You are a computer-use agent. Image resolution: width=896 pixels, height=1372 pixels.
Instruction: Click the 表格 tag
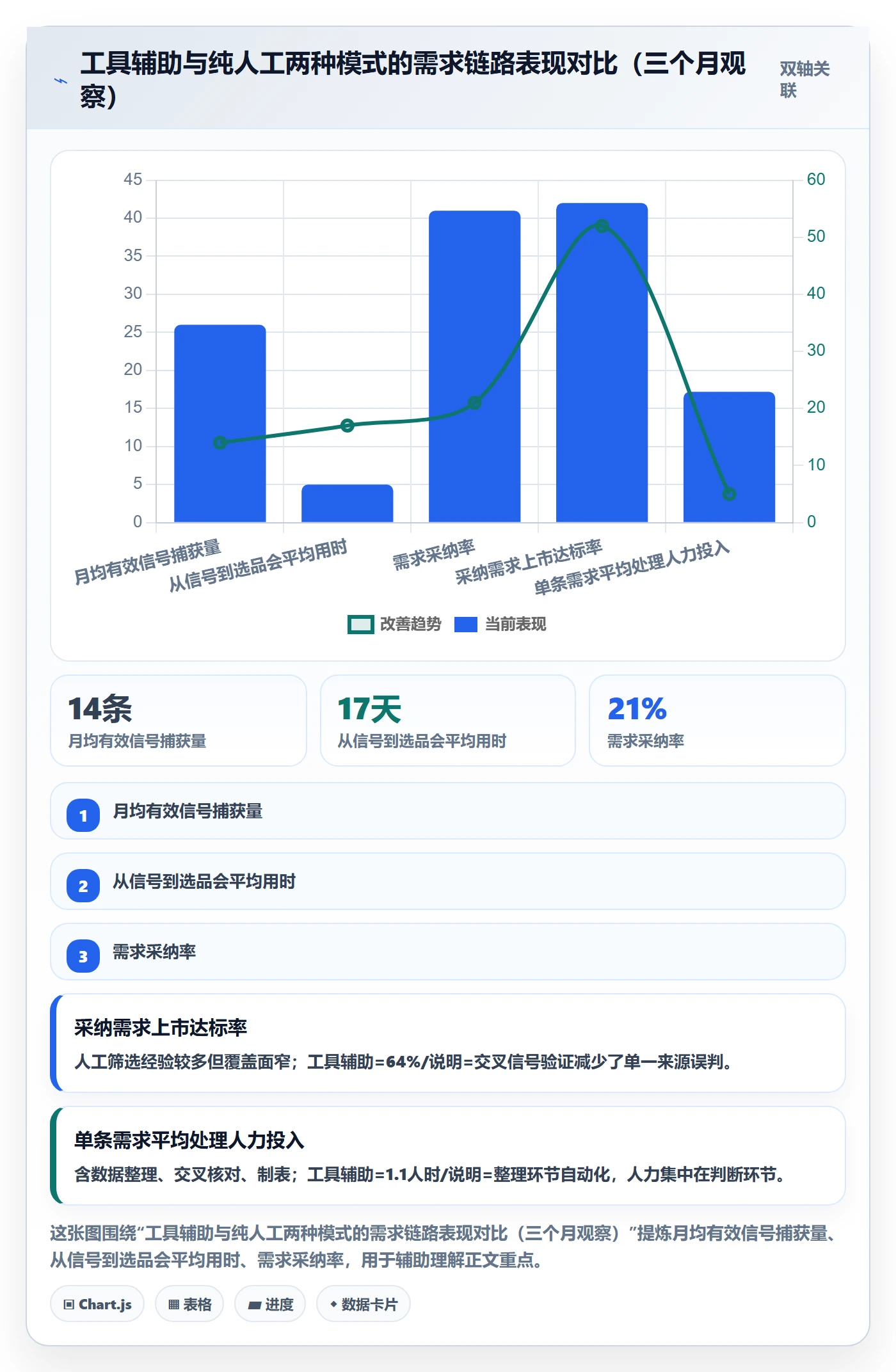point(189,1304)
